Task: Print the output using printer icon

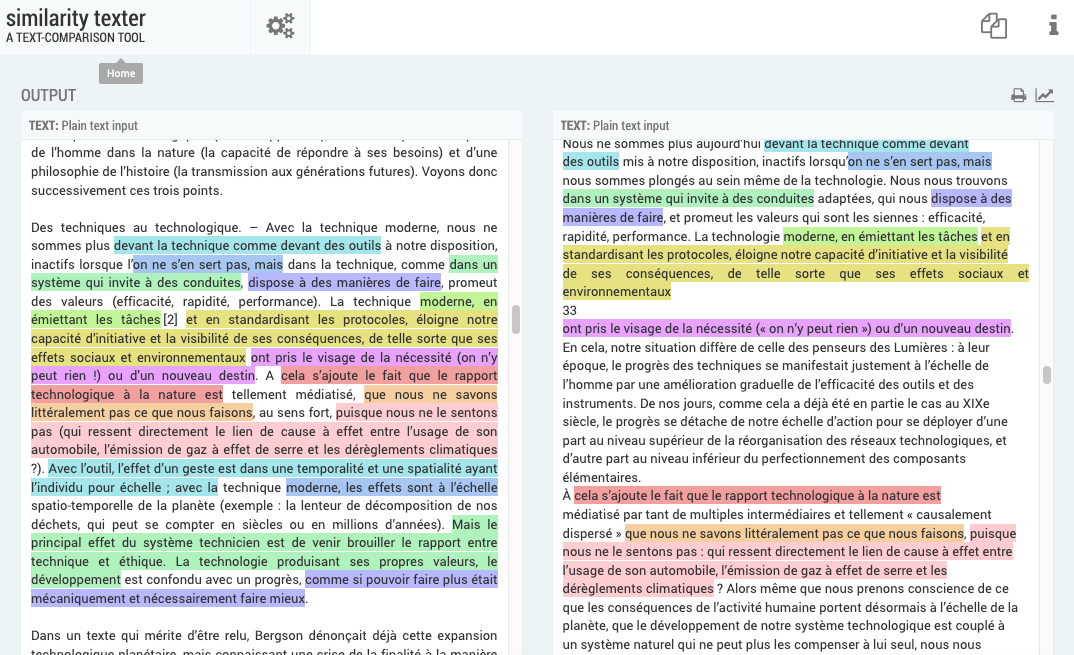Action: pyautogui.click(x=1018, y=96)
